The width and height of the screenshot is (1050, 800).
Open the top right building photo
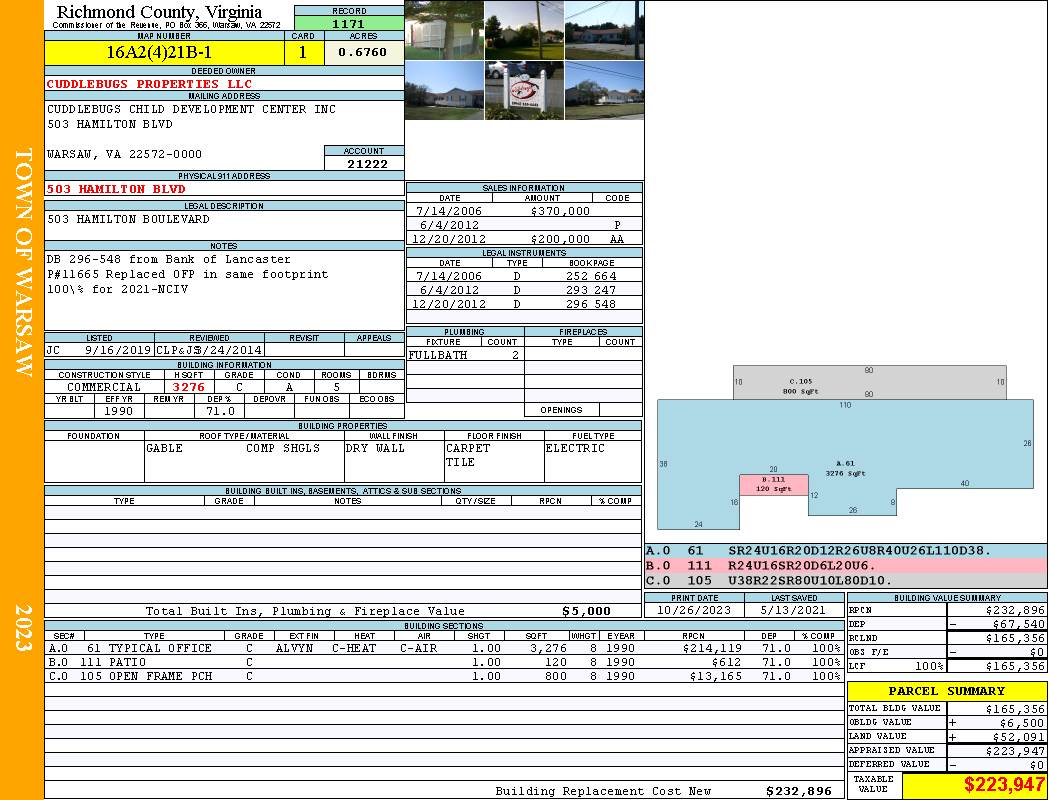605,30
